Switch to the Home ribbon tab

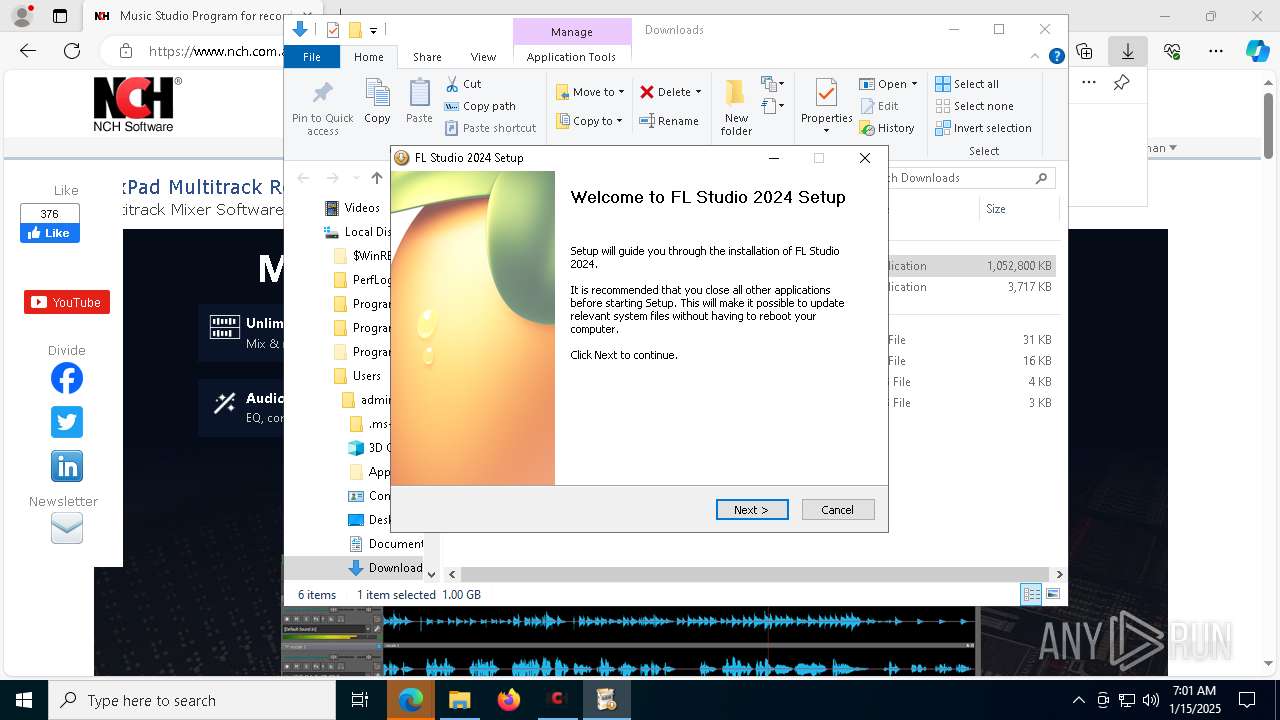pos(368,57)
